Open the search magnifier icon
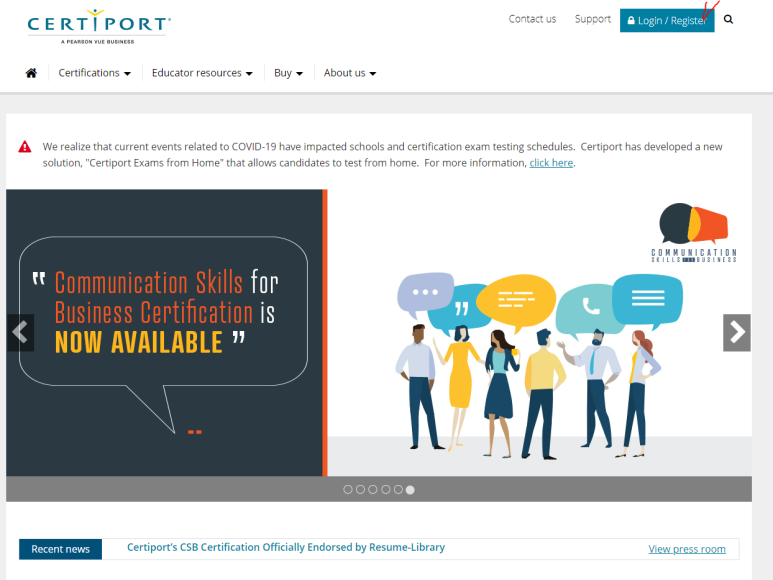This screenshot has width=773, height=580. [x=728, y=20]
